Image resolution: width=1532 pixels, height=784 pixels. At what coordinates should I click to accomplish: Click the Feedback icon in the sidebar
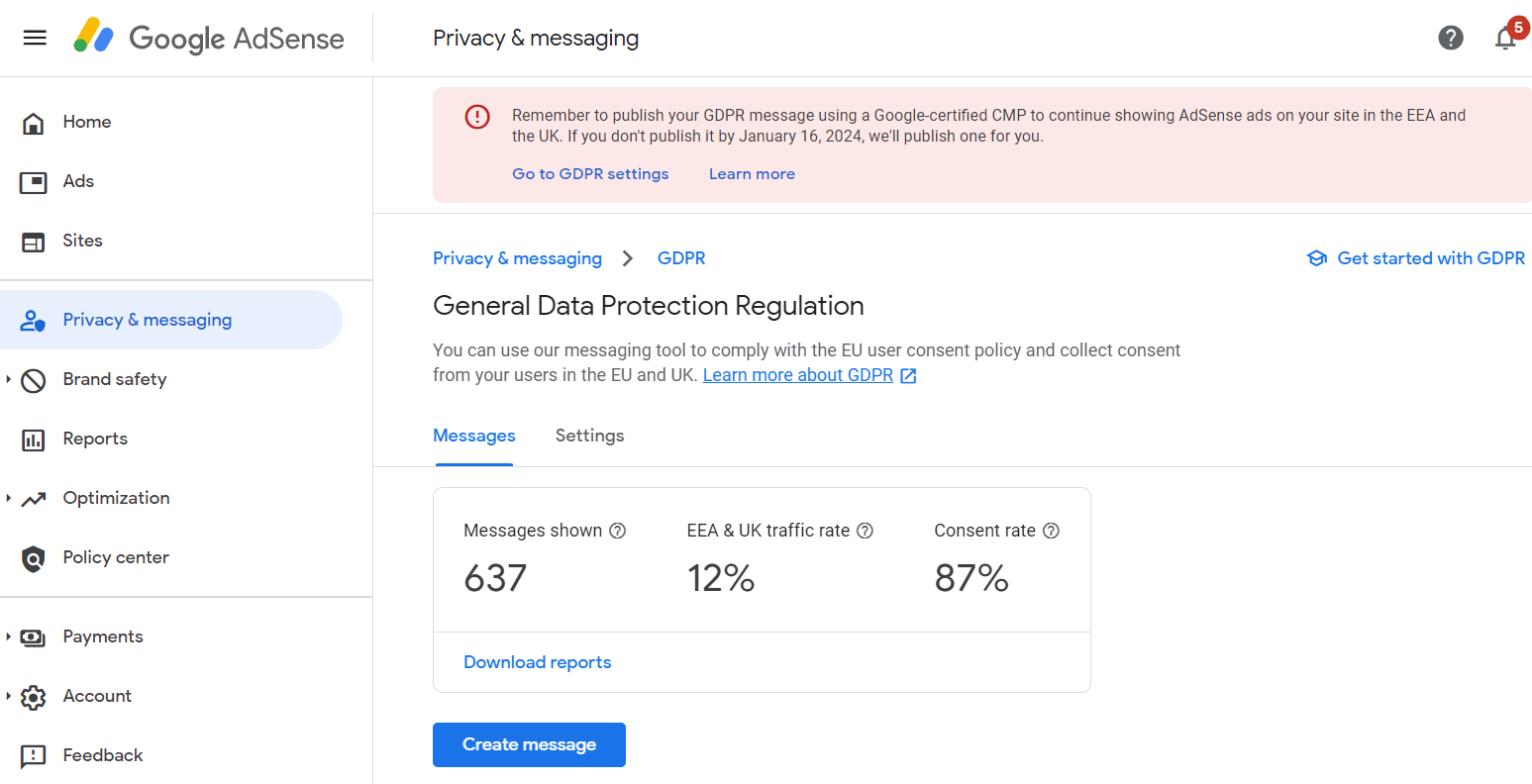34,755
